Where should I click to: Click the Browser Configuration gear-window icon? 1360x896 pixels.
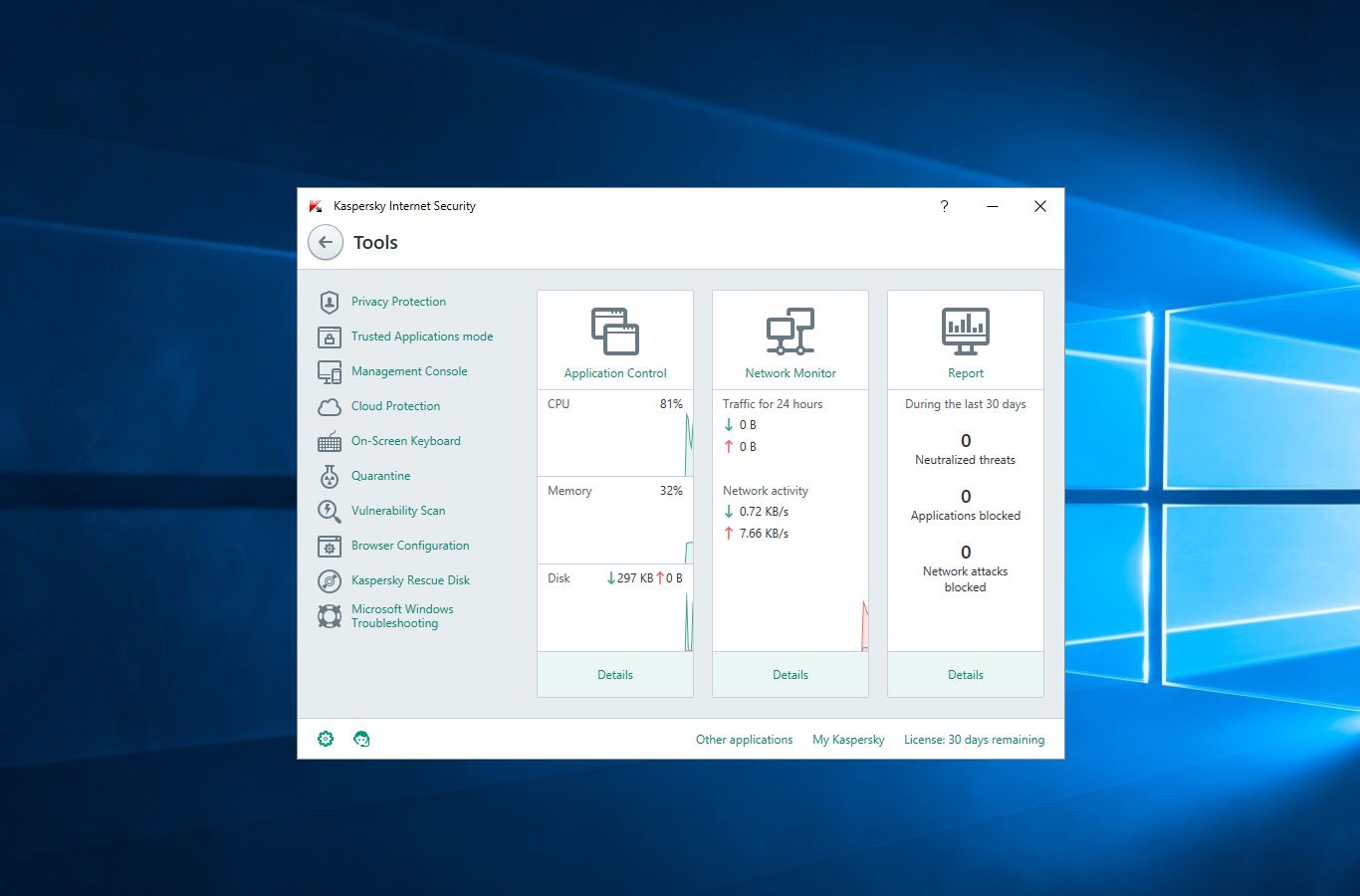tap(330, 547)
